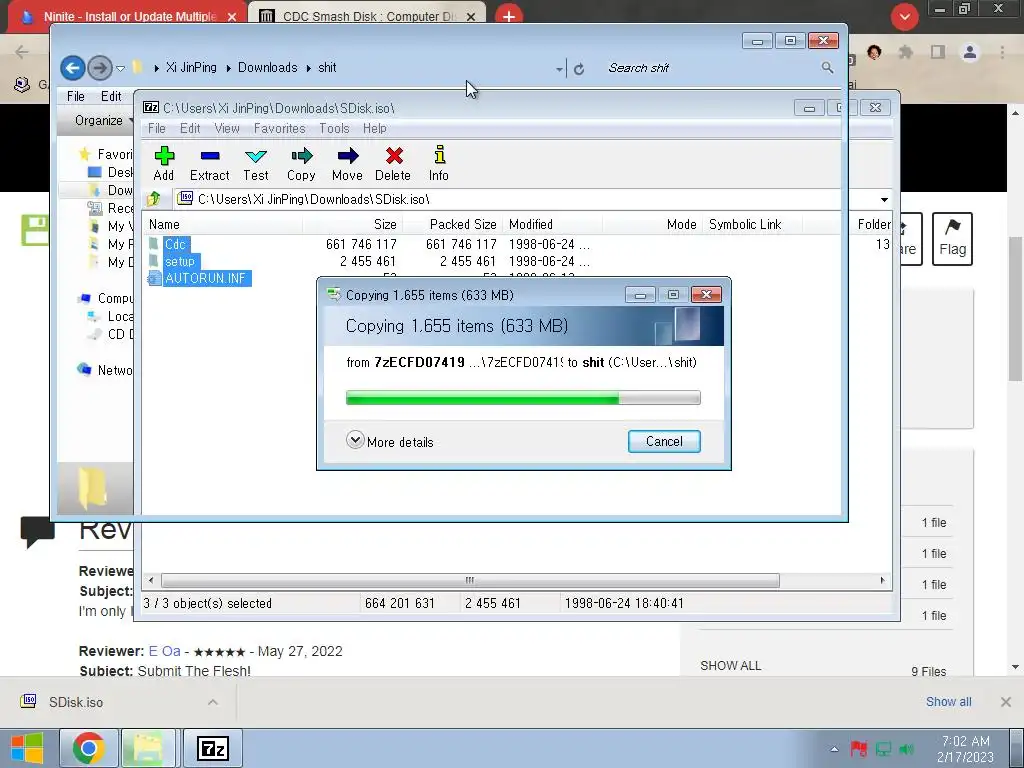
Task: Select the setup folder in 7-Zip
Action: (180, 261)
